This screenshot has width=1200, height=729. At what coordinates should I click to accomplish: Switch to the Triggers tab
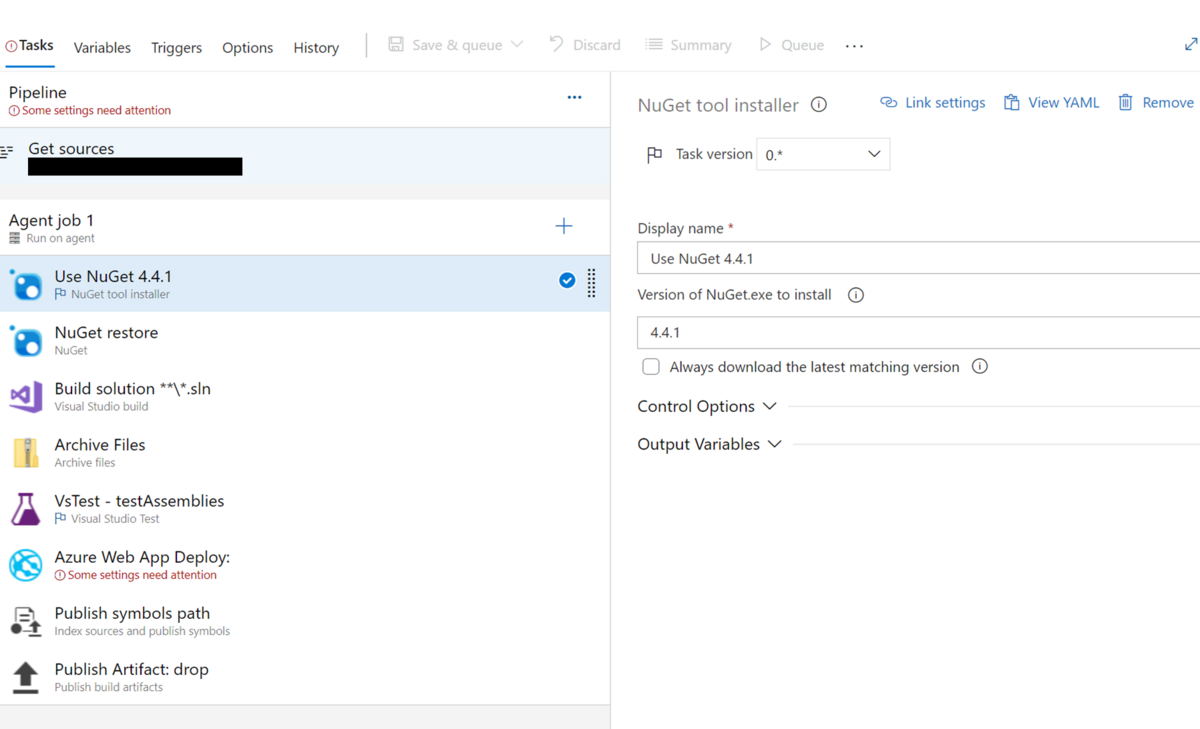pos(176,47)
